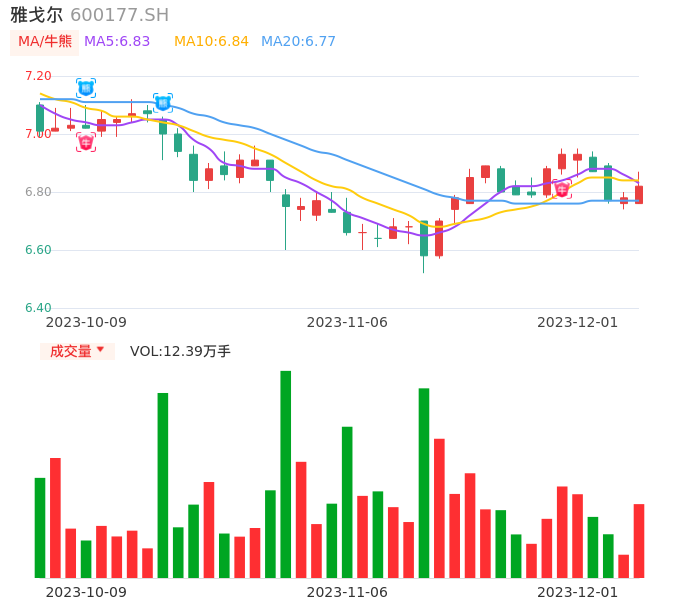686x606 pixels.
Task: Click the red dropdown triangle beside 成交量
Action: pos(100,351)
